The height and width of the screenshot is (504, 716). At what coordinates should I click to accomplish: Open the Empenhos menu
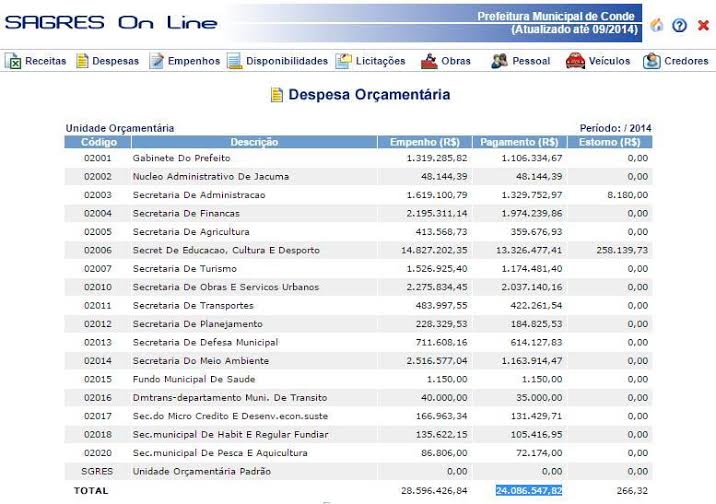click(x=194, y=61)
